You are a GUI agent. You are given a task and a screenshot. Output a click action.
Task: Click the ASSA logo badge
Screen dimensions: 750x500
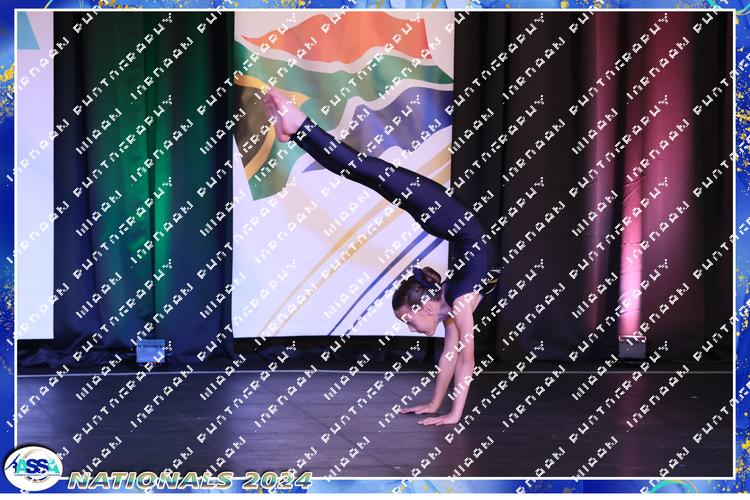(x=33, y=468)
